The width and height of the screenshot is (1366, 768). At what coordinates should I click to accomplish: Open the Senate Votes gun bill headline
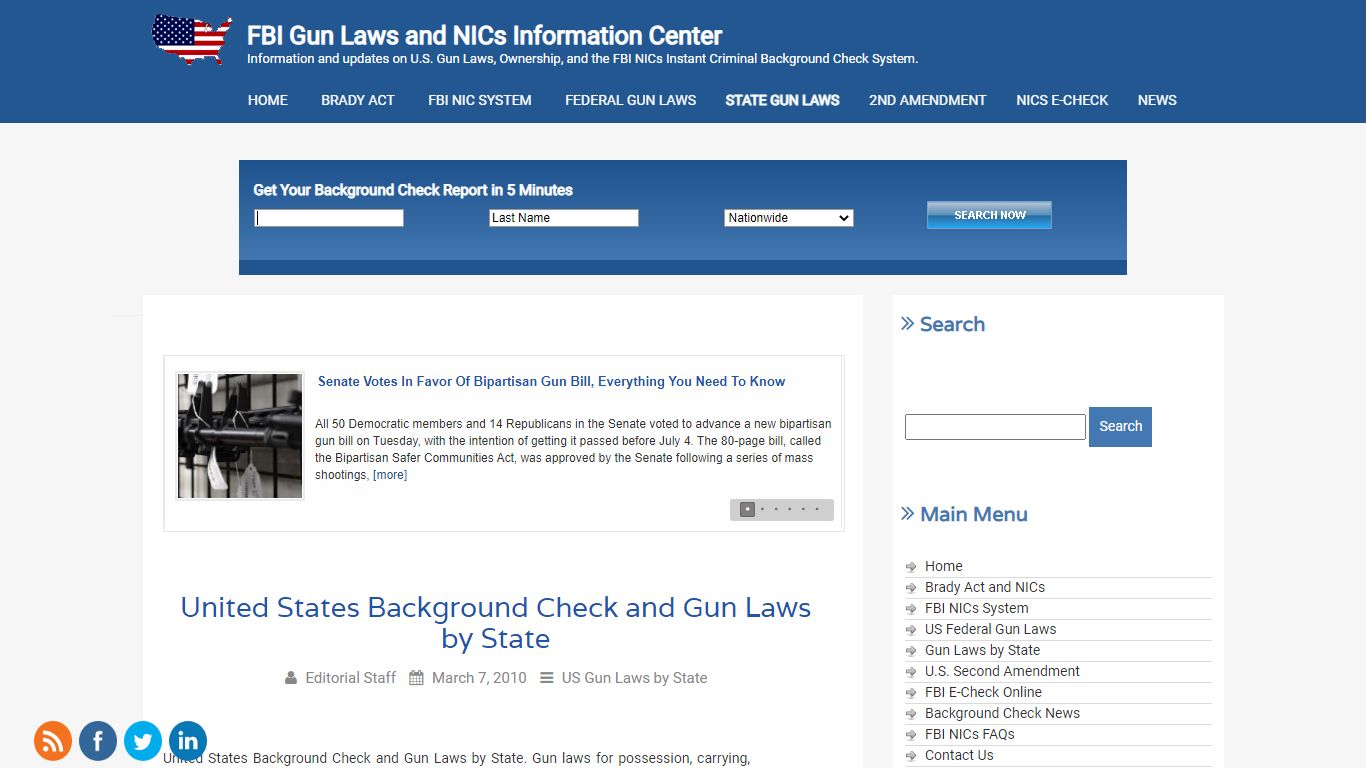pyautogui.click(x=551, y=381)
